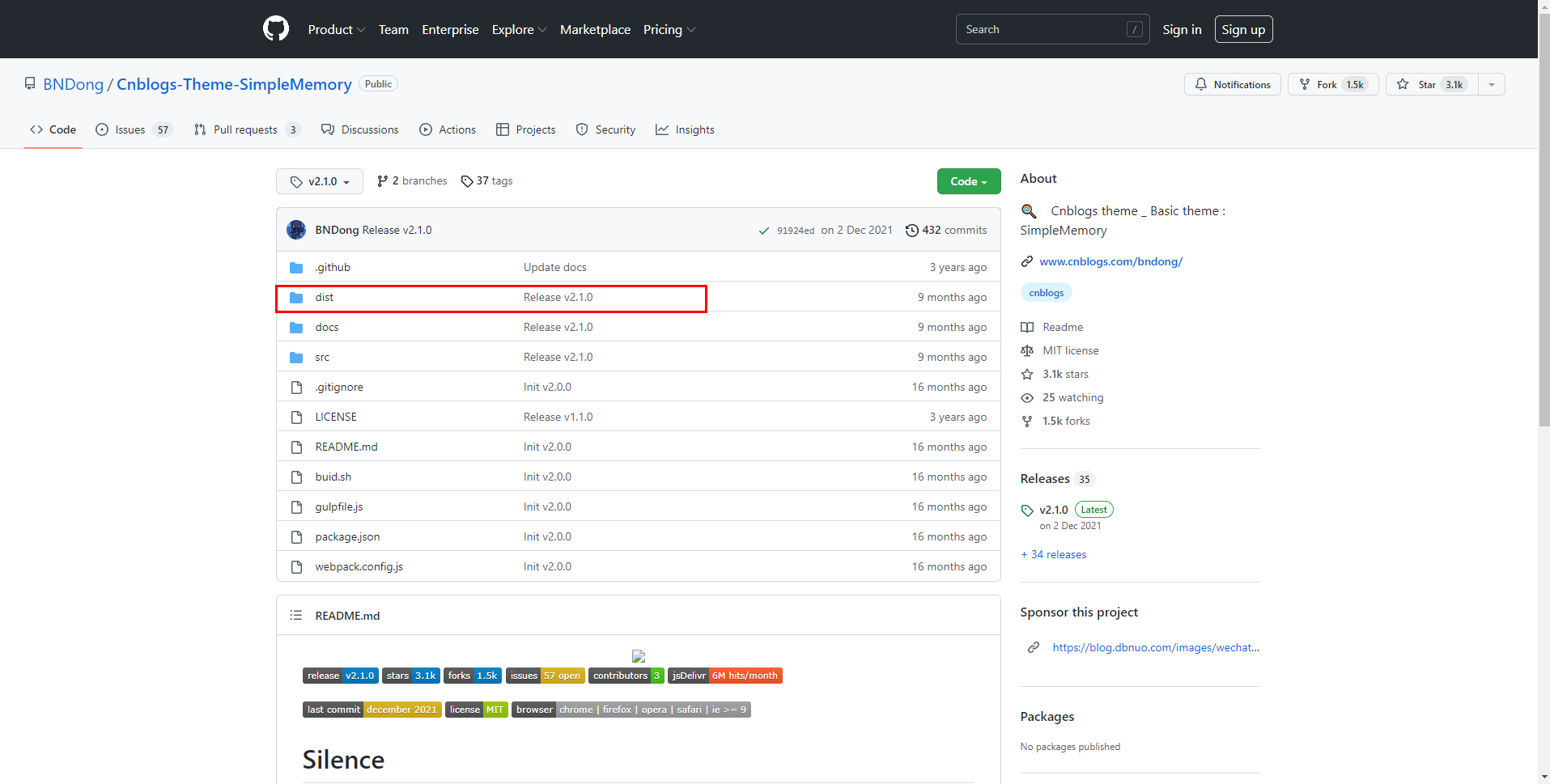
Task: Click the README.md file icon in file list
Action: pyautogui.click(x=296, y=447)
